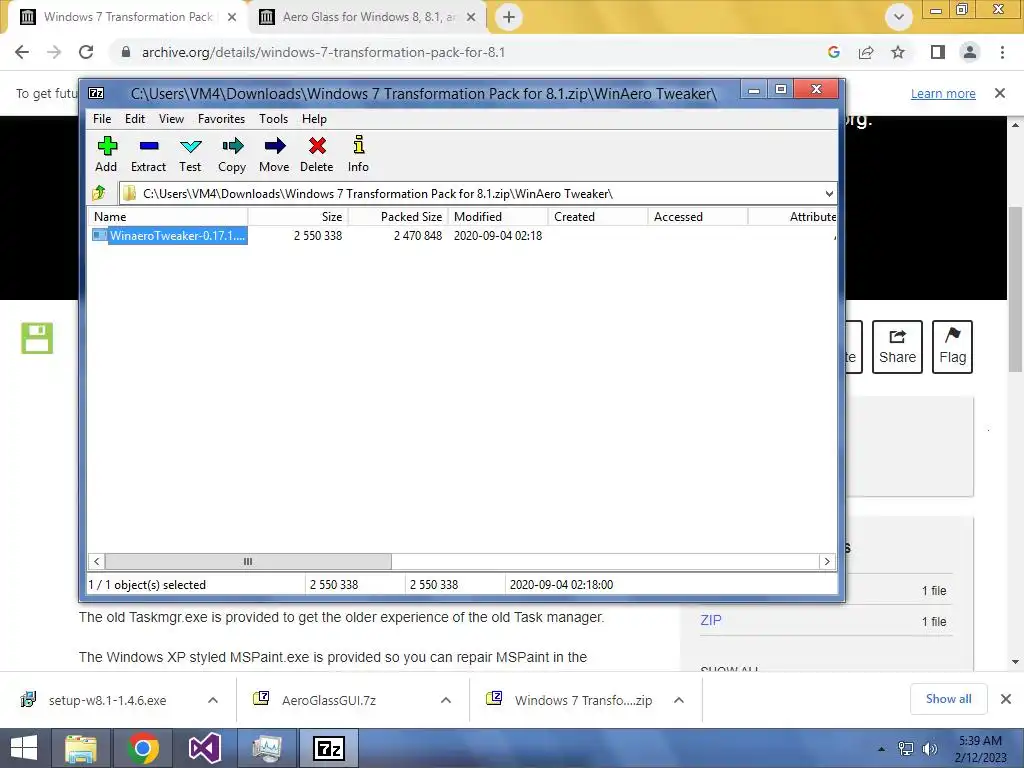Screen dimensions: 1024x768
Task: Click the green floppy disk software icon
Action: [37, 338]
